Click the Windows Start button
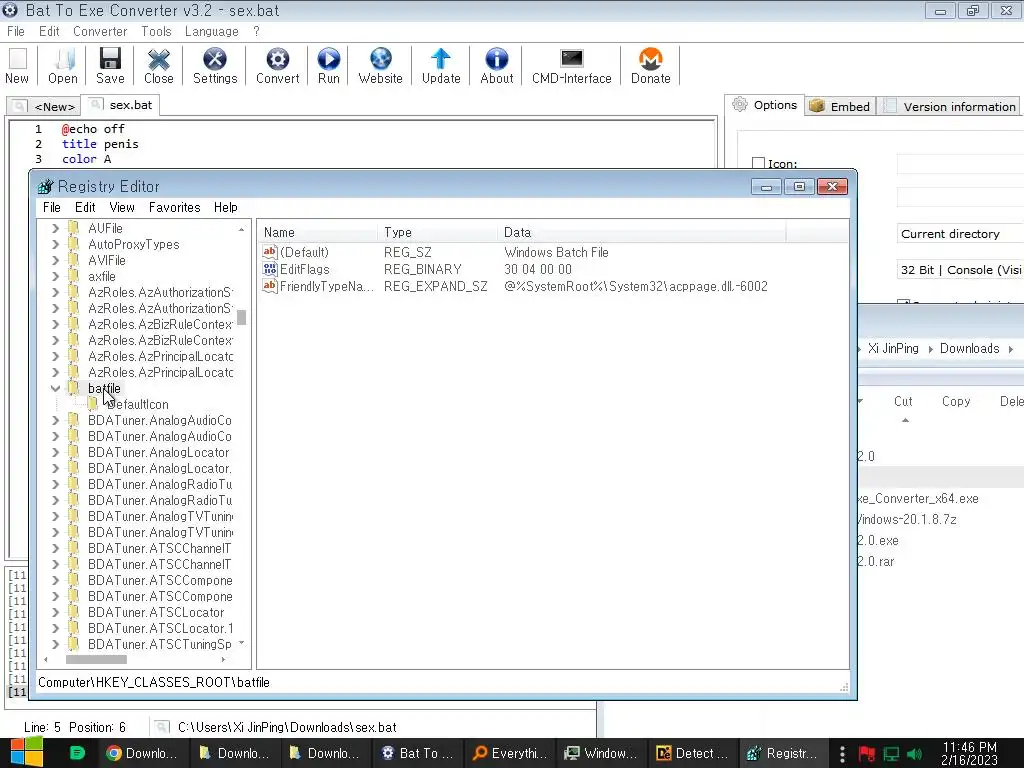Viewport: 1024px width, 768px height. 26,752
